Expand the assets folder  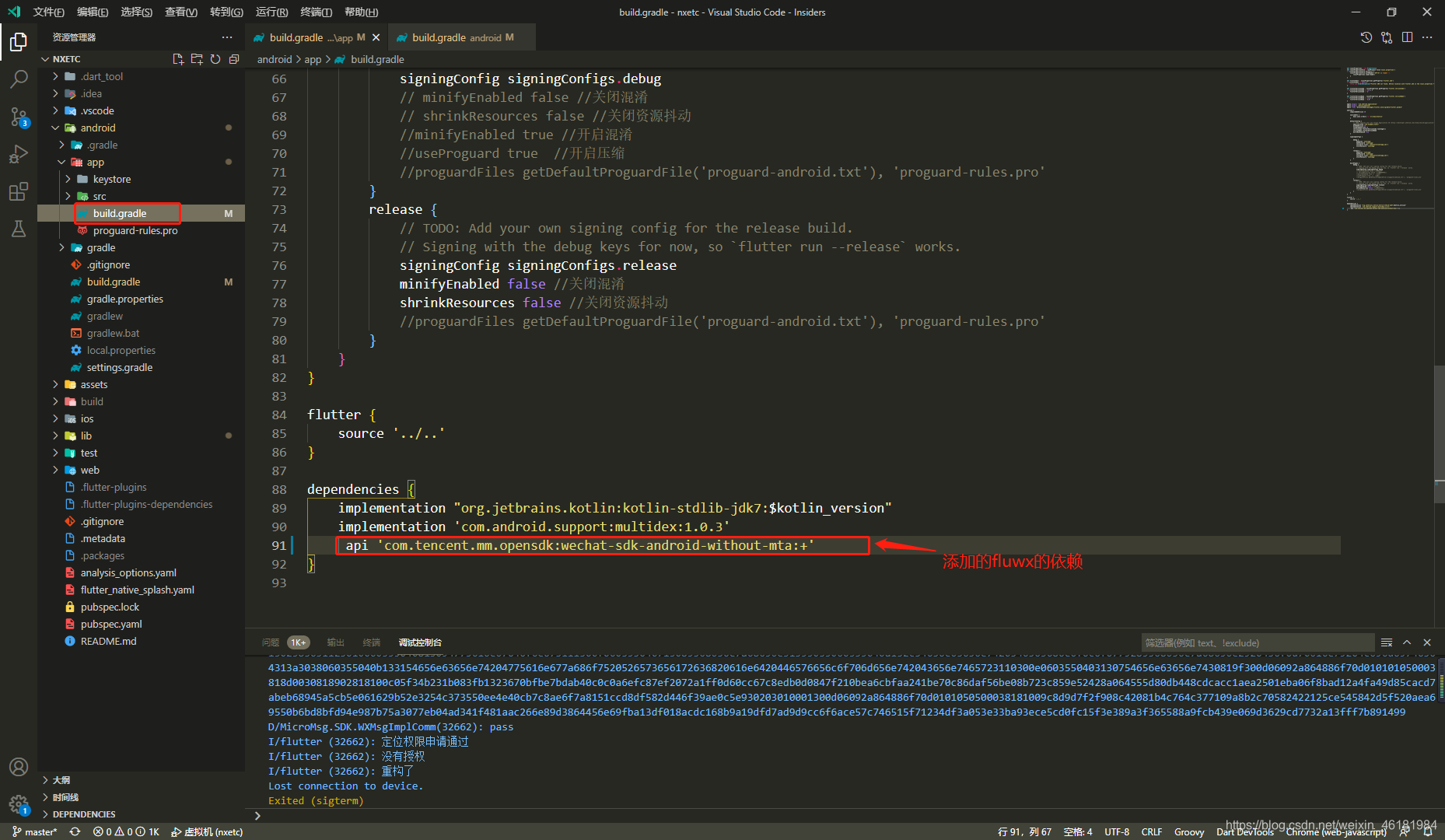(56, 384)
